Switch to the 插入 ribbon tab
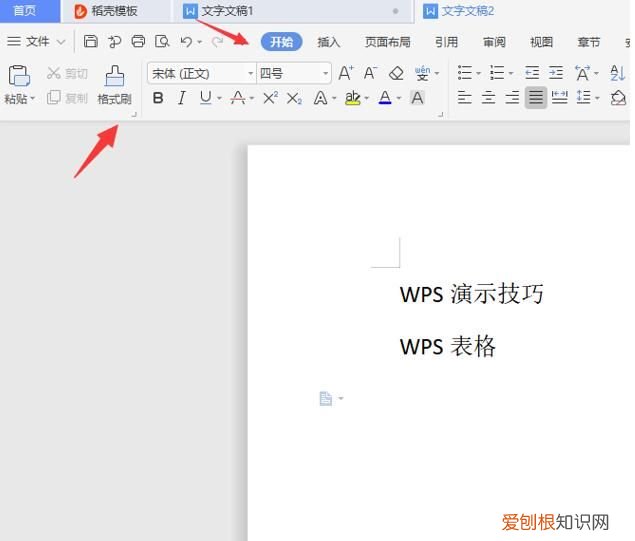Image resolution: width=635 pixels, height=541 pixels. 328,42
